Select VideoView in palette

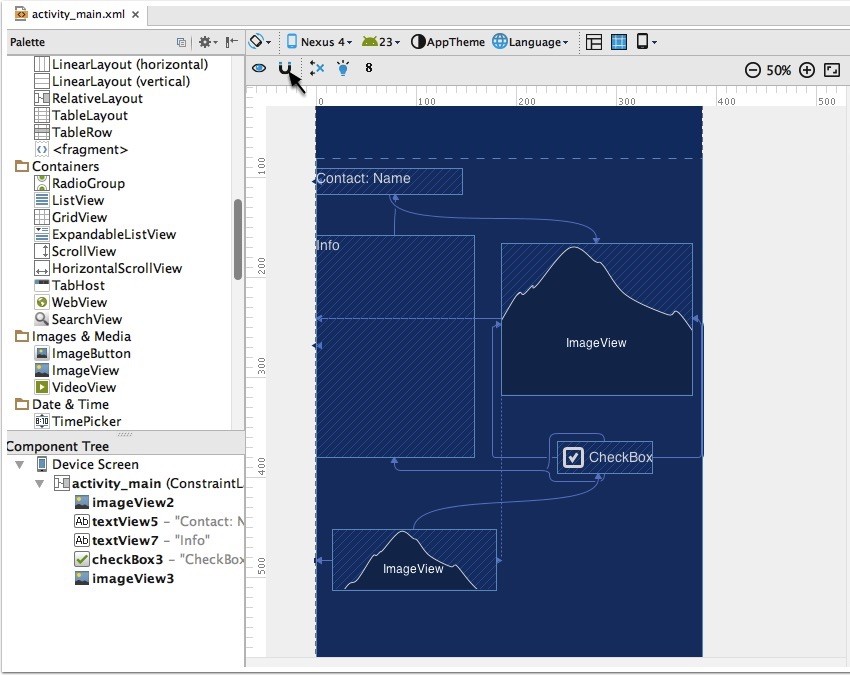click(75, 387)
